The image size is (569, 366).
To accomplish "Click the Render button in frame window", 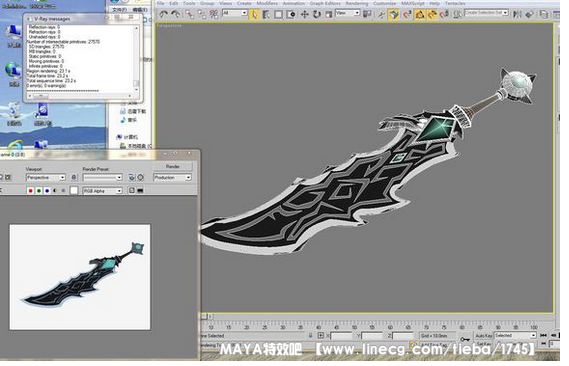I will point(172,166).
